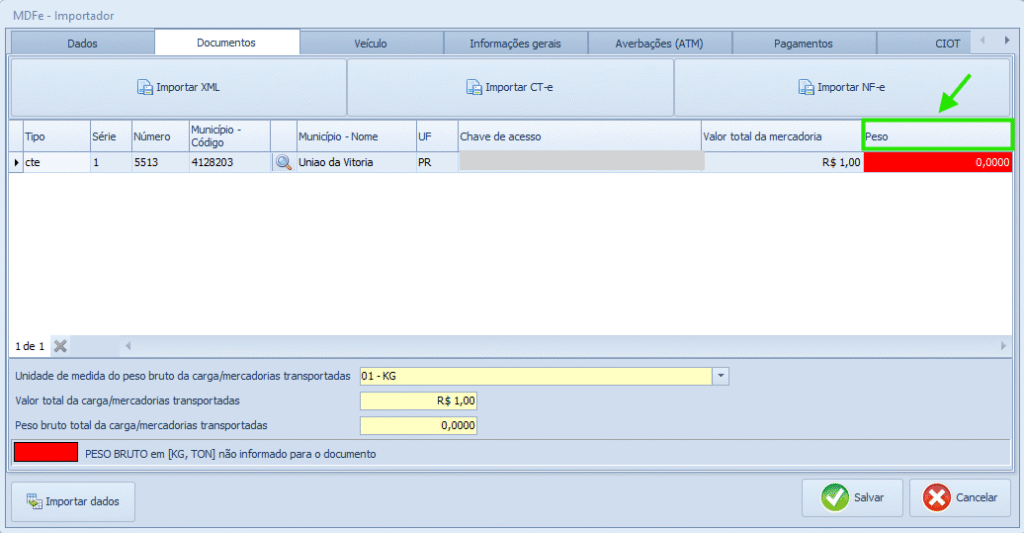Click the grid horizontal scrollbar right arrow
The width and height of the screenshot is (1024, 533).
pyautogui.click(x=1004, y=346)
